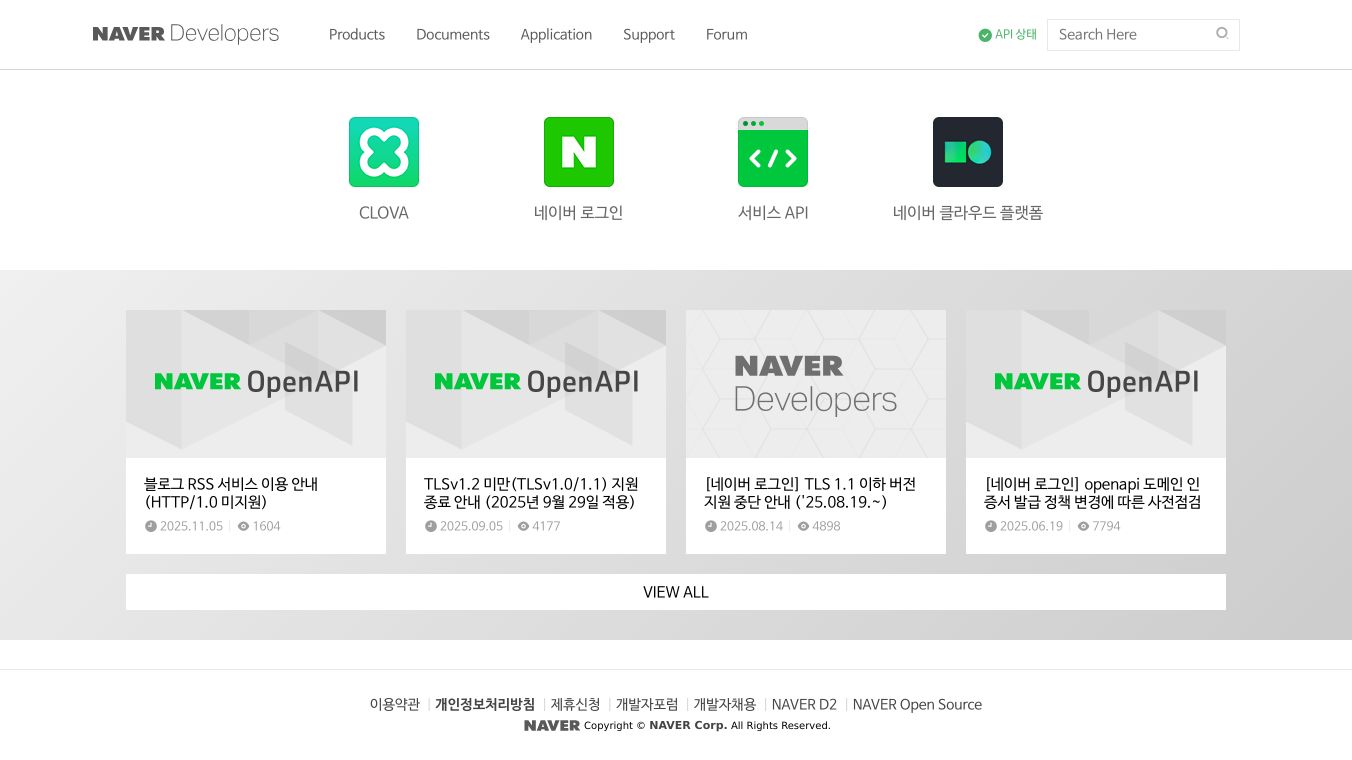Open the TLSv1.2 support end notice

(531, 492)
